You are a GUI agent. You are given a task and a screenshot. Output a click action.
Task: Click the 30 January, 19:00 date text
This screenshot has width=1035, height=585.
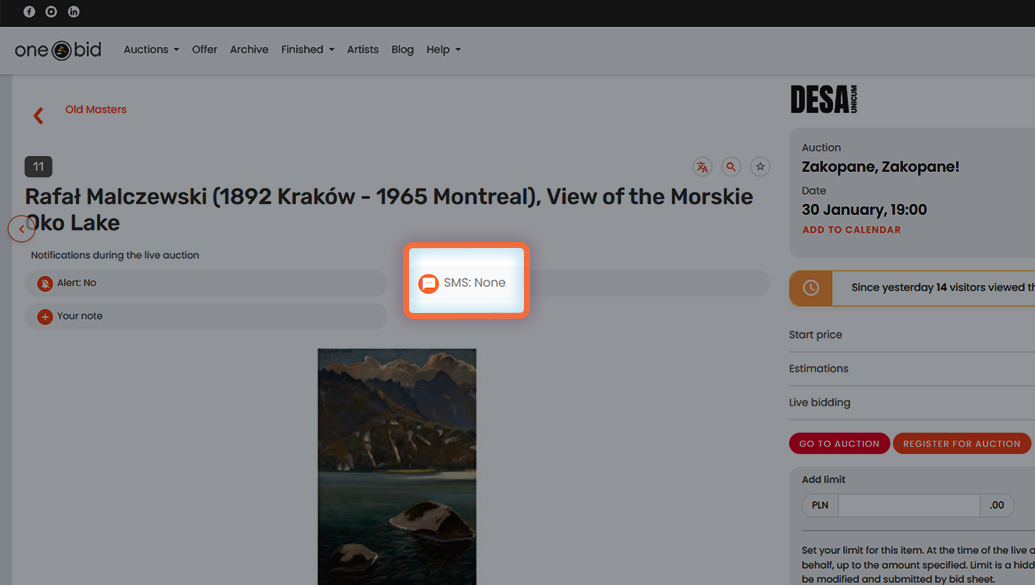click(x=864, y=210)
